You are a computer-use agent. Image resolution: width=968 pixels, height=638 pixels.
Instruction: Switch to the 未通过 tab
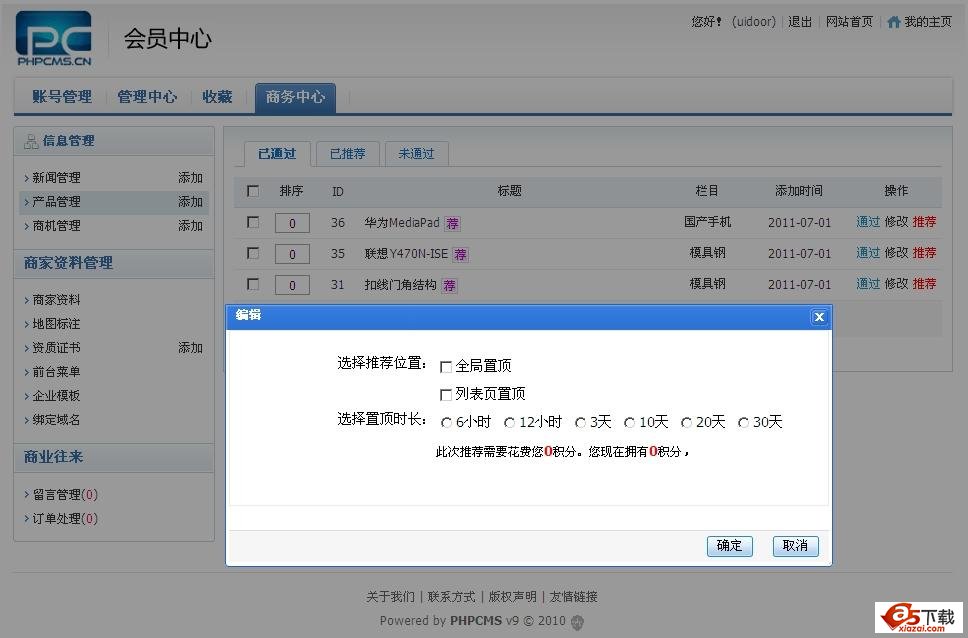point(416,154)
